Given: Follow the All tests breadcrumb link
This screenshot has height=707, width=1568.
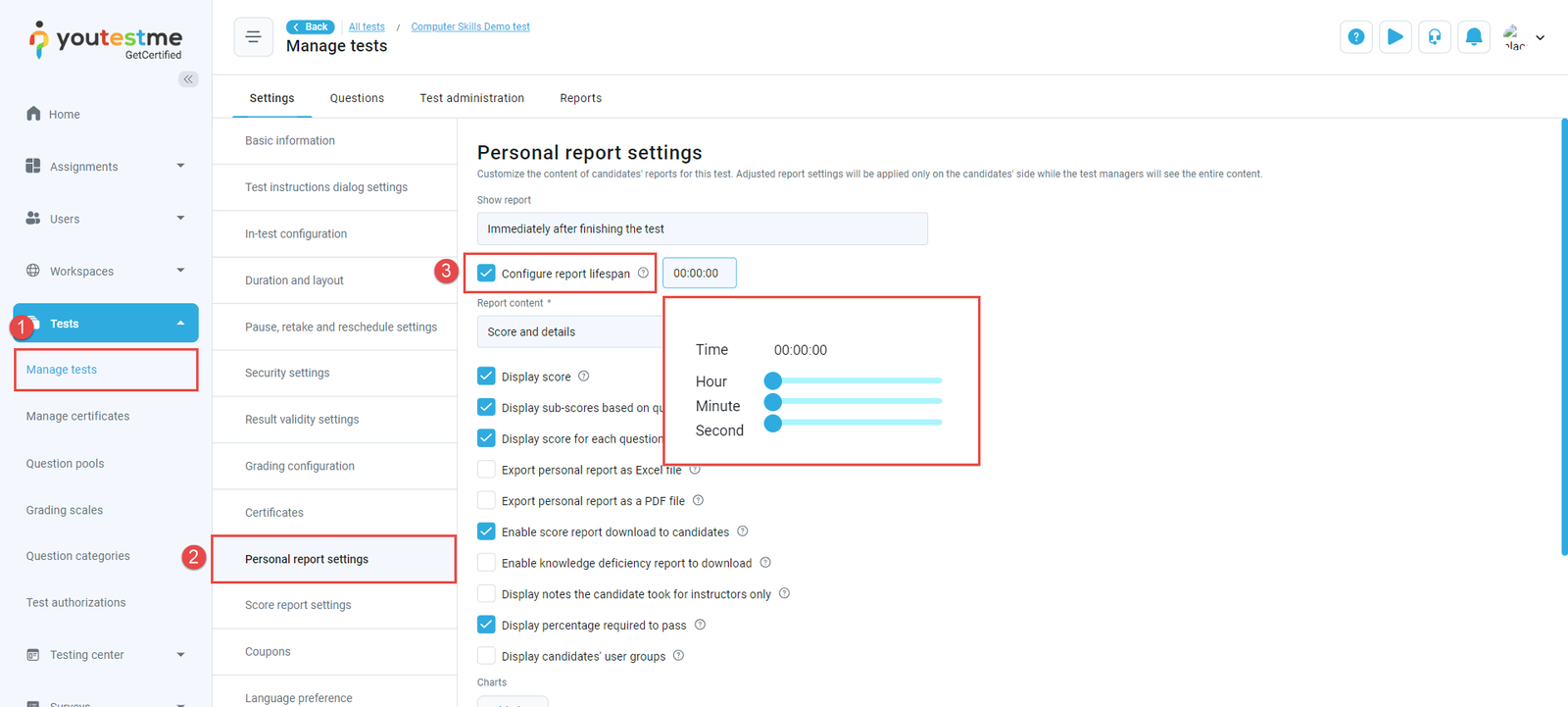Looking at the screenshot, I should click(x=367, y=26).
